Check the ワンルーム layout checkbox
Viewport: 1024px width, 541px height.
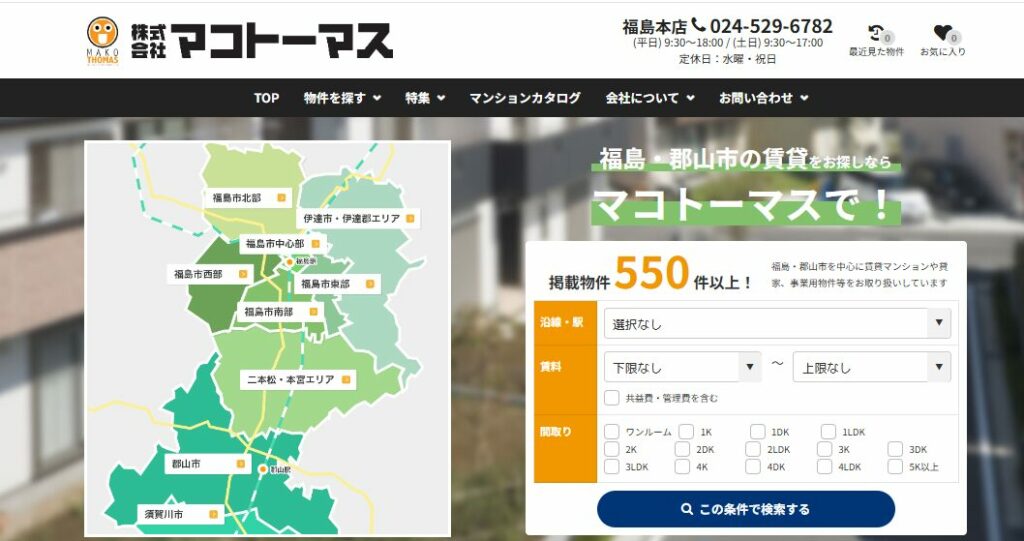(x=611, y=432)
